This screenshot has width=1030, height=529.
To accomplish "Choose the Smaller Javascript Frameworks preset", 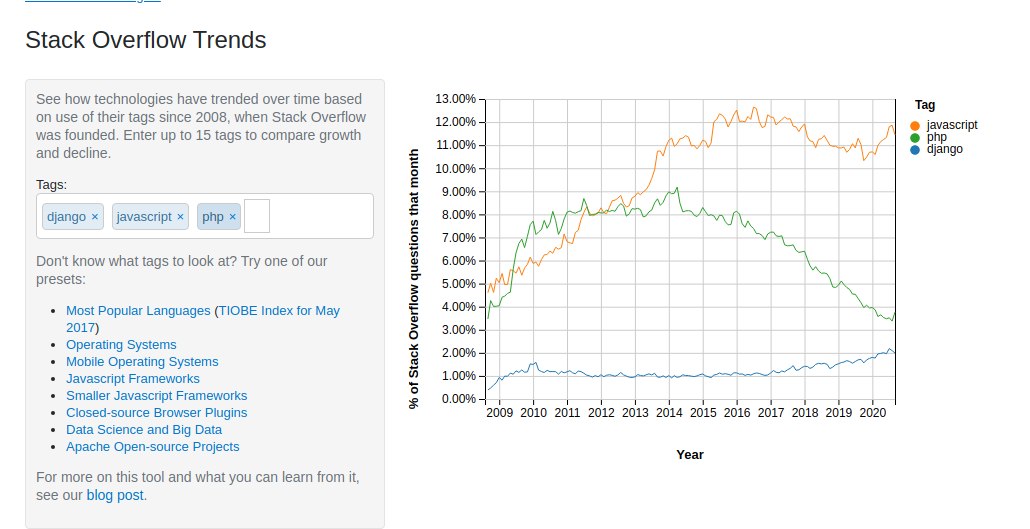I will (156, 396).
